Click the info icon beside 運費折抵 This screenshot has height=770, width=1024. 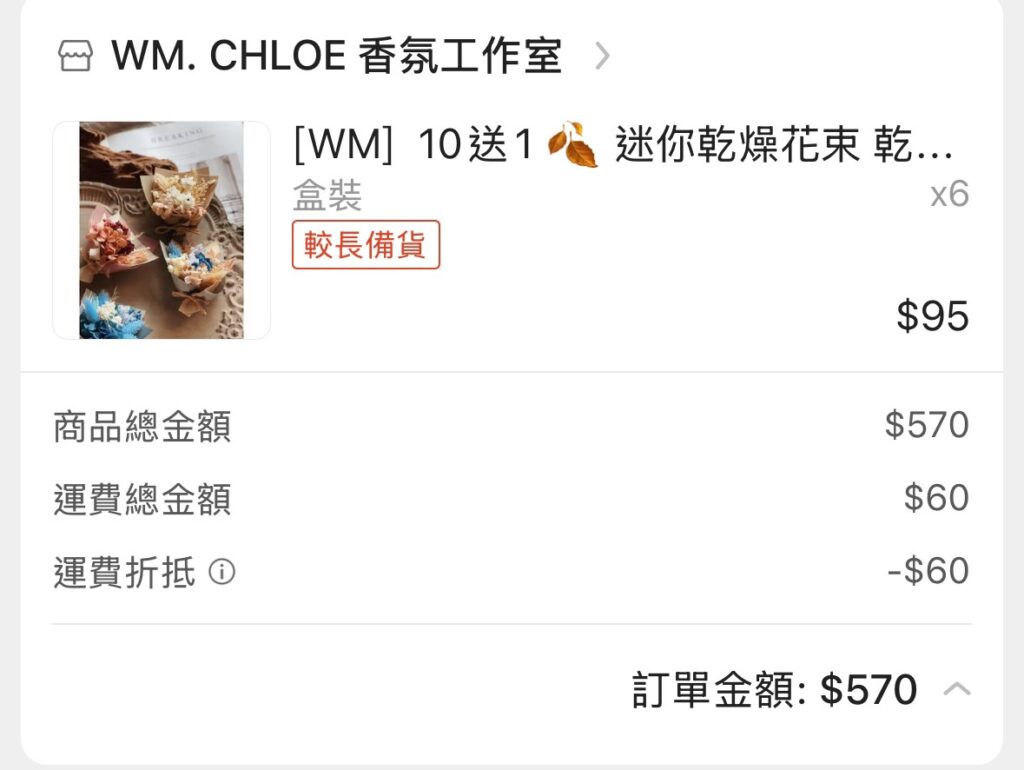click(x=222, y=572)
